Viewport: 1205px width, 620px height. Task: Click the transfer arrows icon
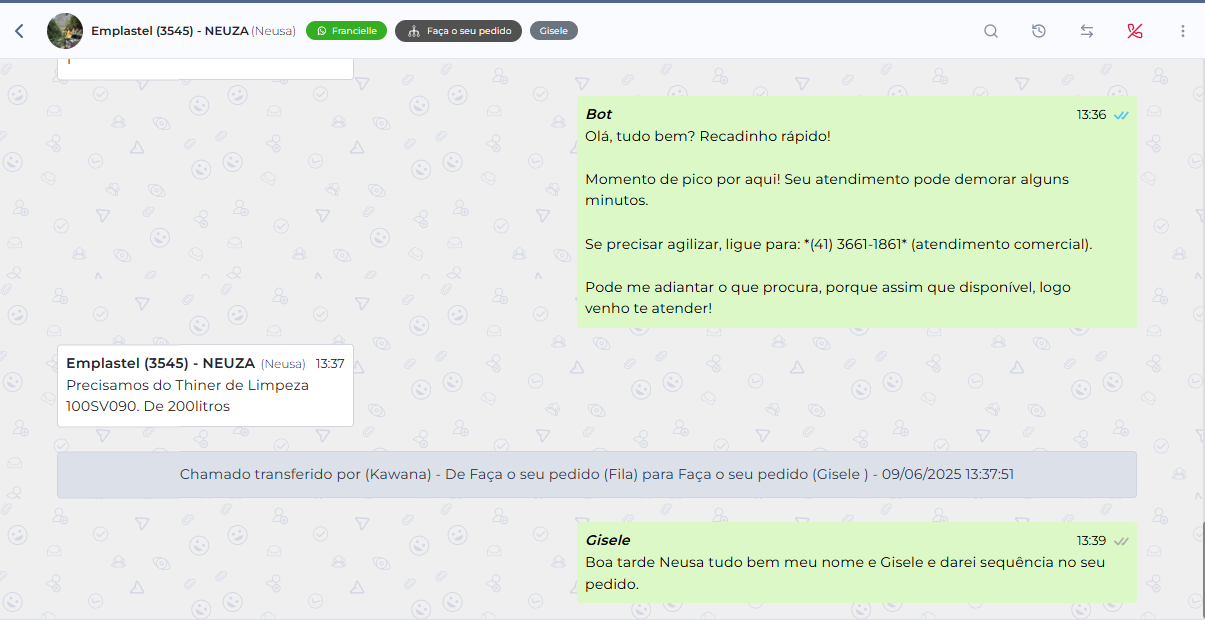tap(1086, 31)
